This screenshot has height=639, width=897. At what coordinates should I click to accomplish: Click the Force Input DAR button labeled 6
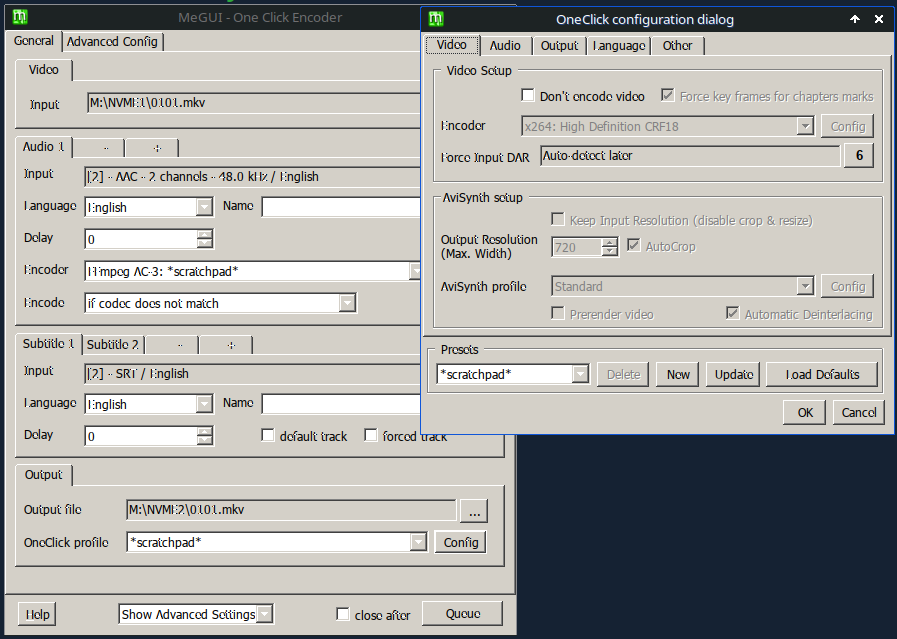[x=859, y=156]
